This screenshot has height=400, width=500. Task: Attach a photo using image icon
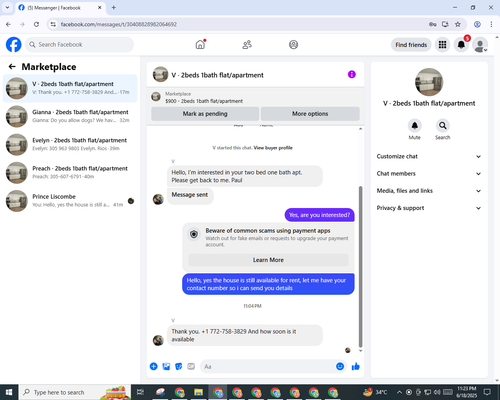166,366
